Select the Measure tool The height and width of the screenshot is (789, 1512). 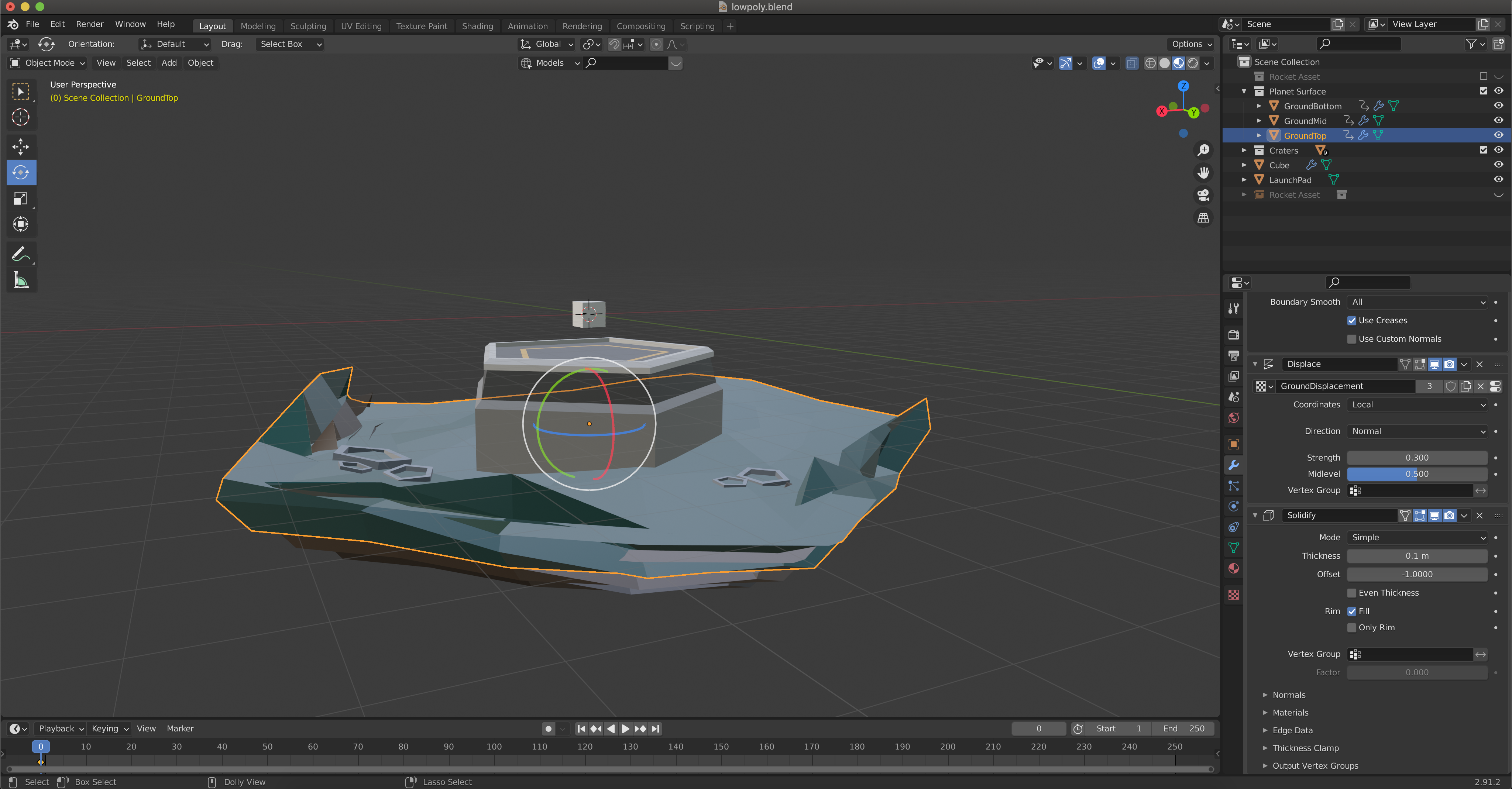(21, 280)
